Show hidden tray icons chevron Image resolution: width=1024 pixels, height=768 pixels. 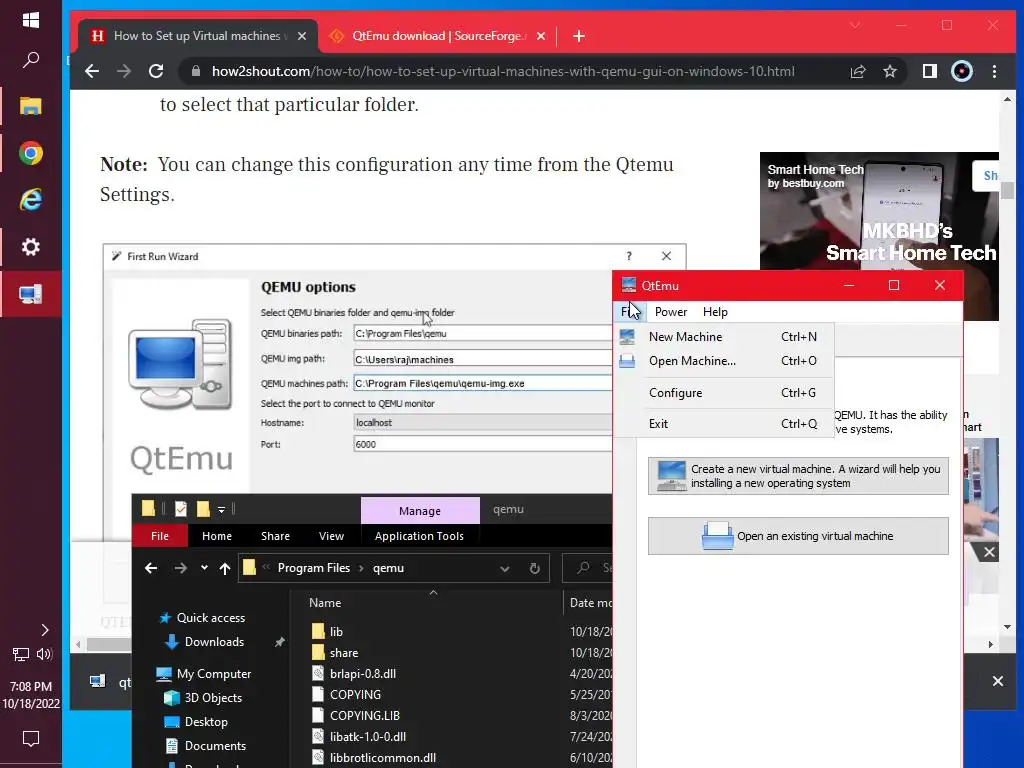tap(44, 630)
